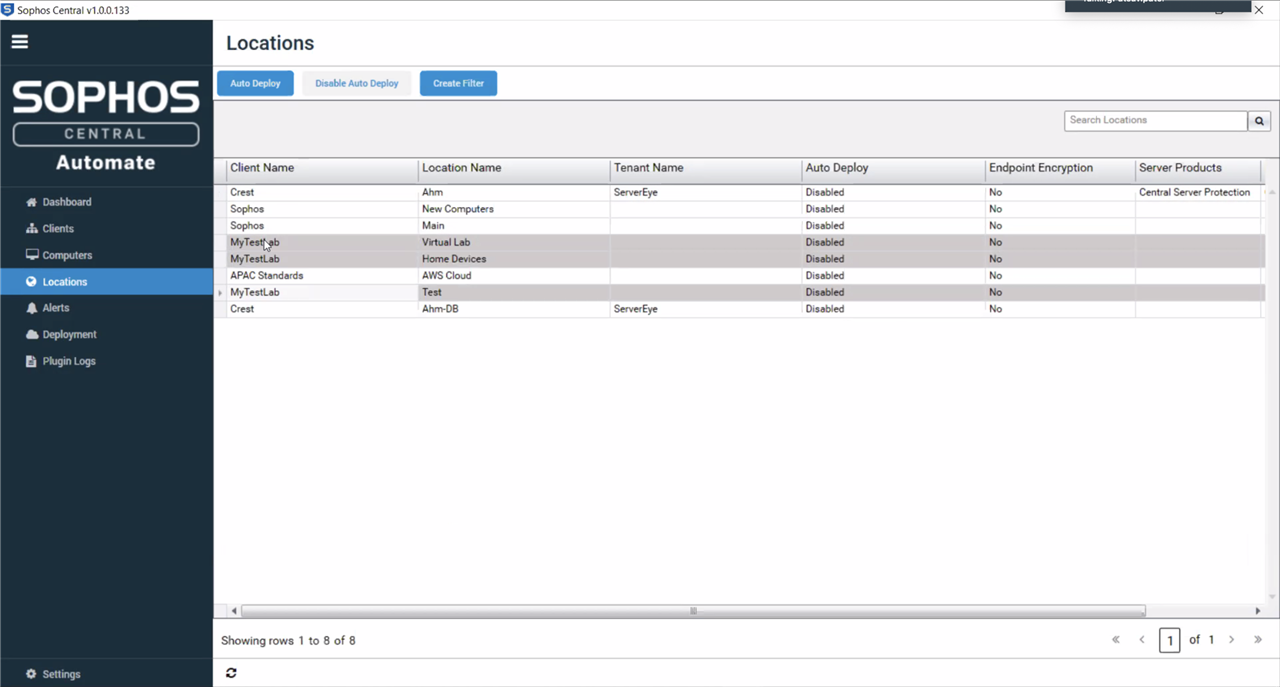Click the refresh icon below the table
Viewport: 1280px width, 687px height.
231,673
